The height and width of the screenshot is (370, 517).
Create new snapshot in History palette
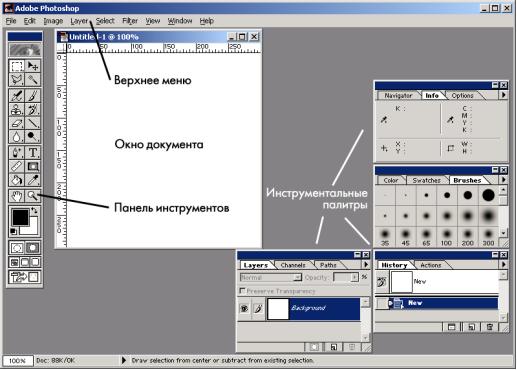pos(451,327)
